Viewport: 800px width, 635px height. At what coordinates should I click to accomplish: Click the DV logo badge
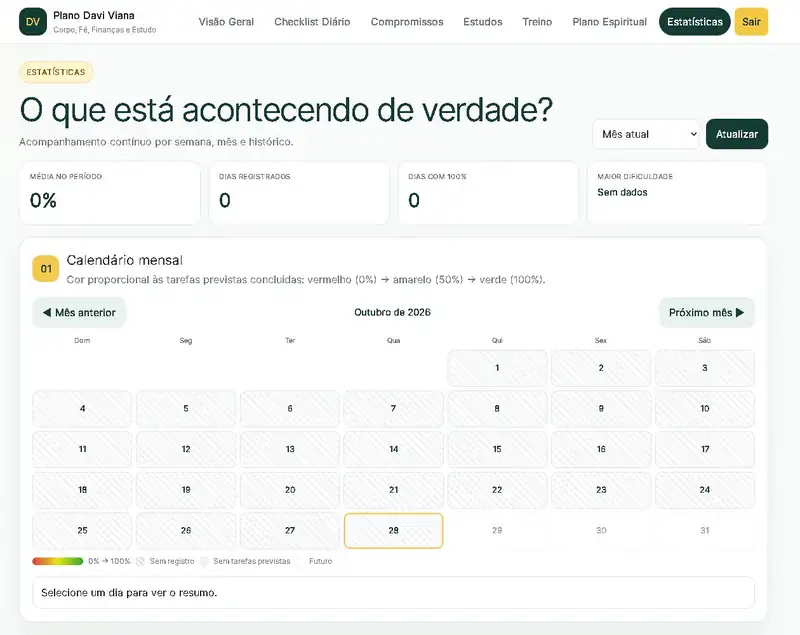pos(33,21)
